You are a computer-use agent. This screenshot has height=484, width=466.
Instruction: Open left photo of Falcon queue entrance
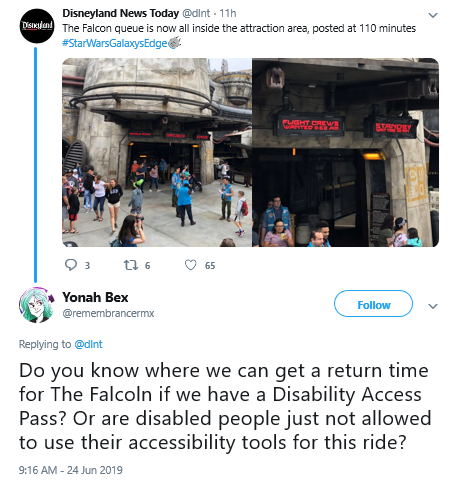(x=157, y=153)
